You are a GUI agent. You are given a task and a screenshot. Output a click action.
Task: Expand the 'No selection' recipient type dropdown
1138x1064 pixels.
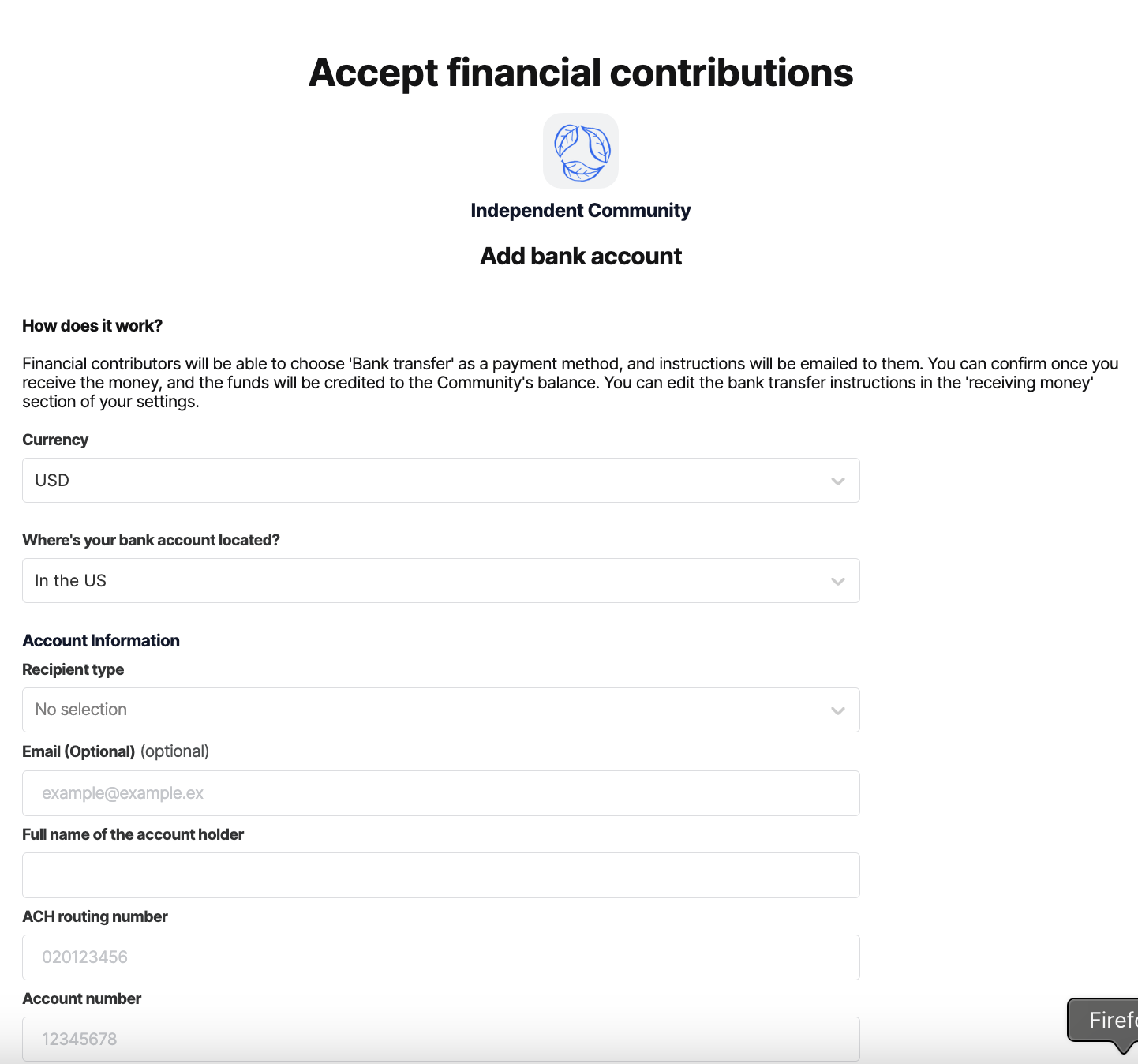pyautogui.click(x=426, y=710)
